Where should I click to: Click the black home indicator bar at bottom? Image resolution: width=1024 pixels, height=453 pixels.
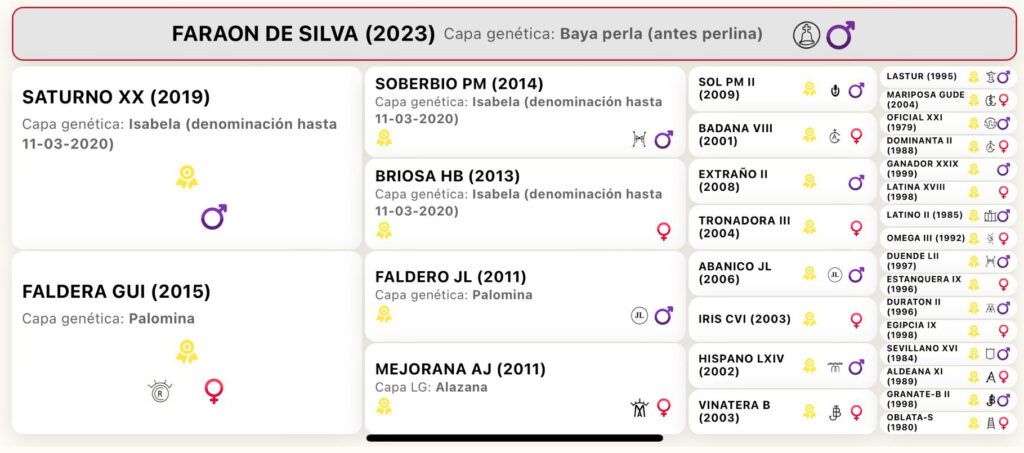[x=515, y=438]
